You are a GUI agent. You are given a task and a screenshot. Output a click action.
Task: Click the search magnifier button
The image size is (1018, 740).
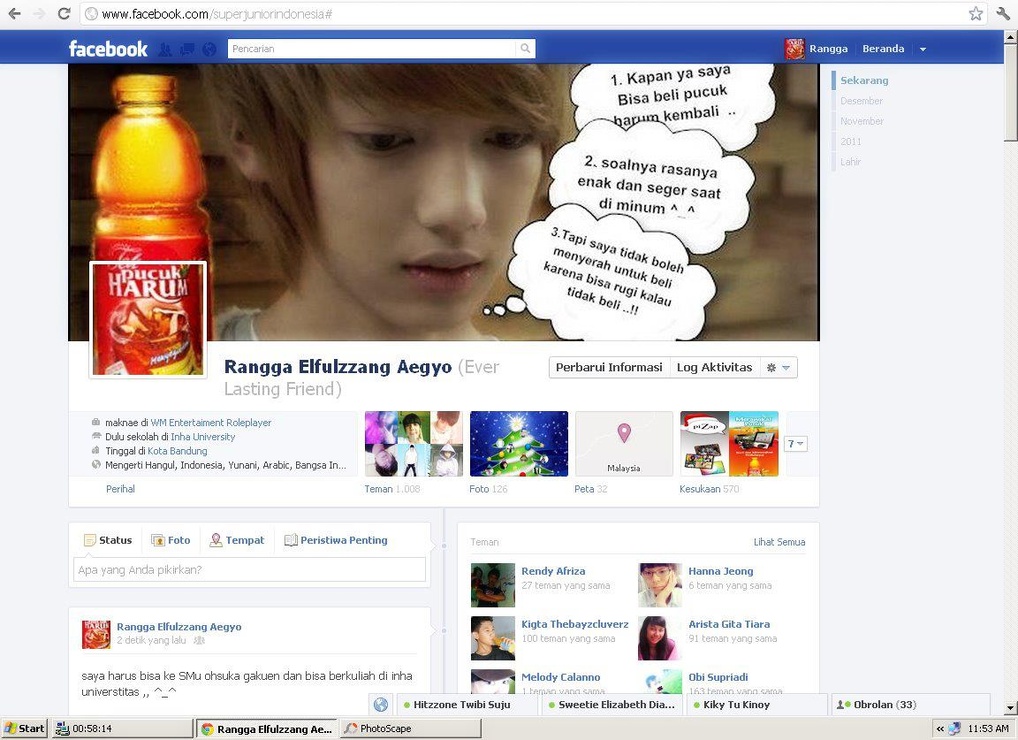(x=525, y=48)
